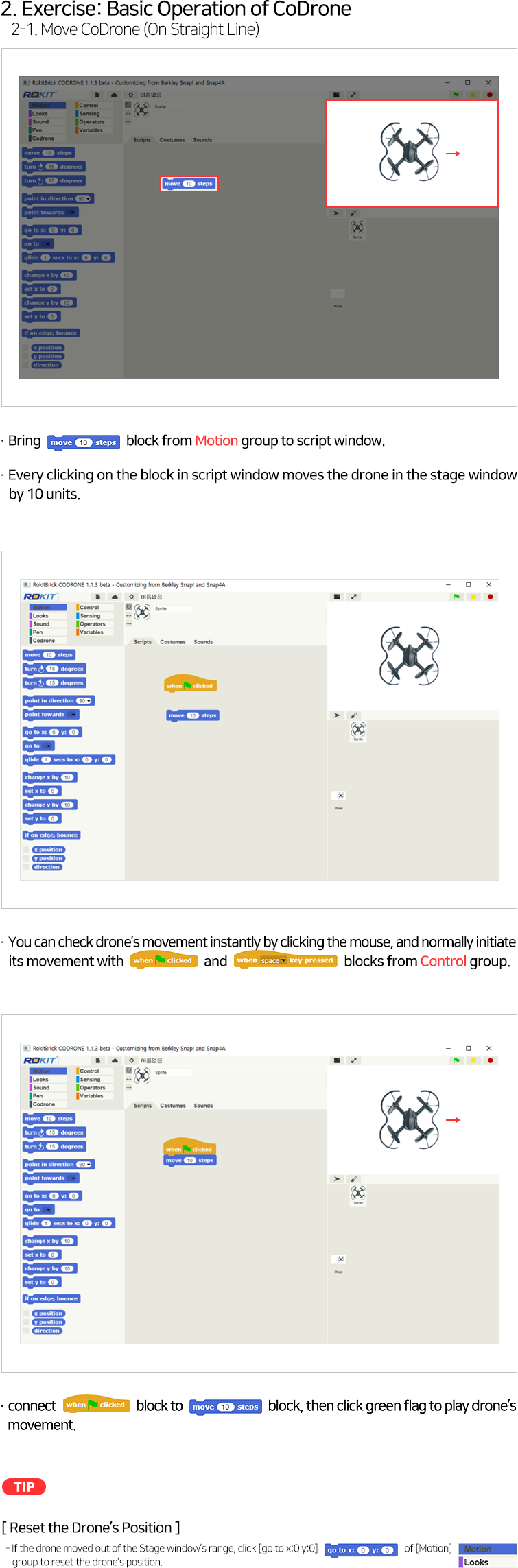Image resolution: width=518 pixels, height=1568 pixels.
Task: Tick direction checkbox in second screenshot
Action: [x=26, y=868]
